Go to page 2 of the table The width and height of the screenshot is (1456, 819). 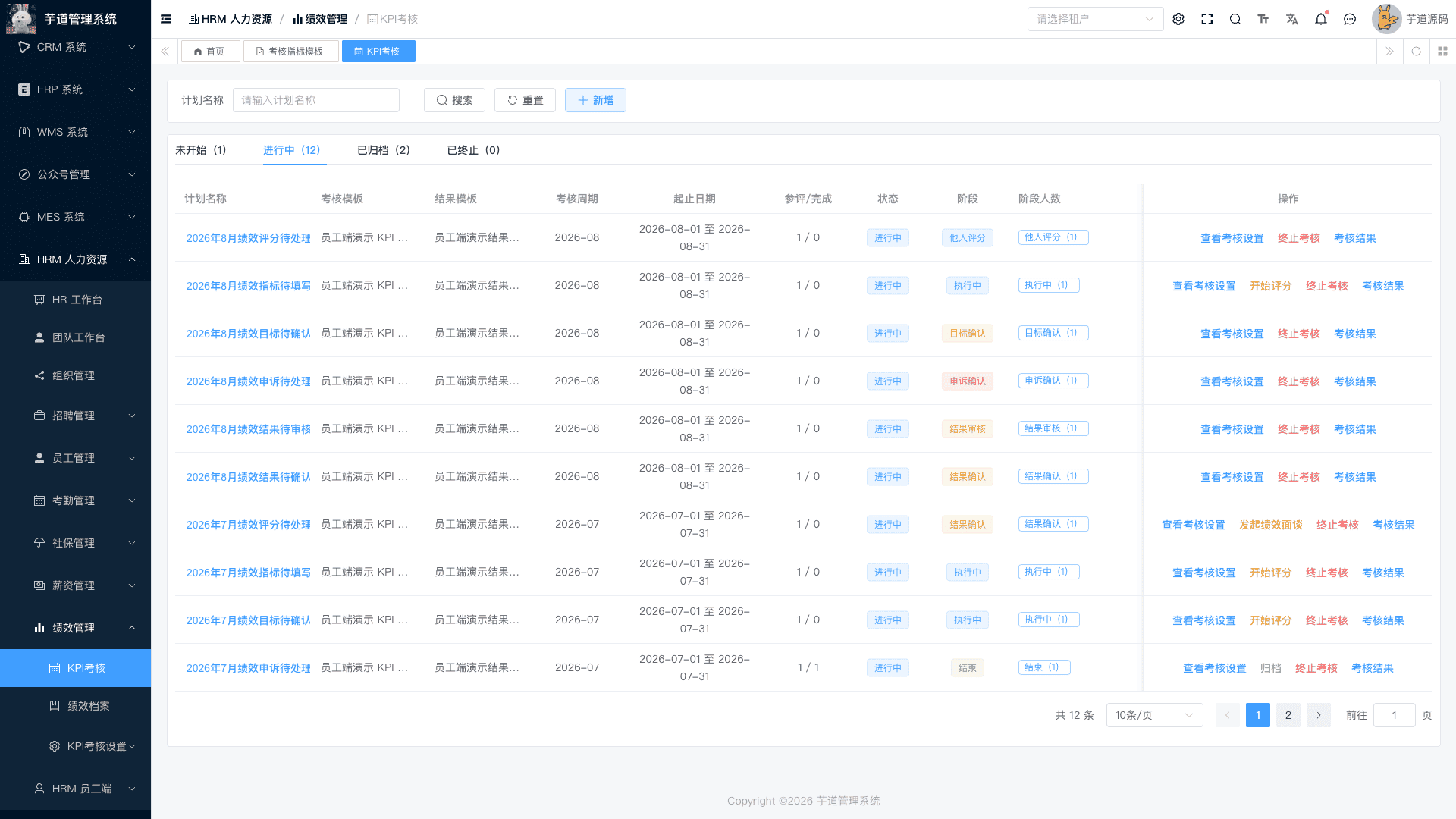tap(1288, 715)
